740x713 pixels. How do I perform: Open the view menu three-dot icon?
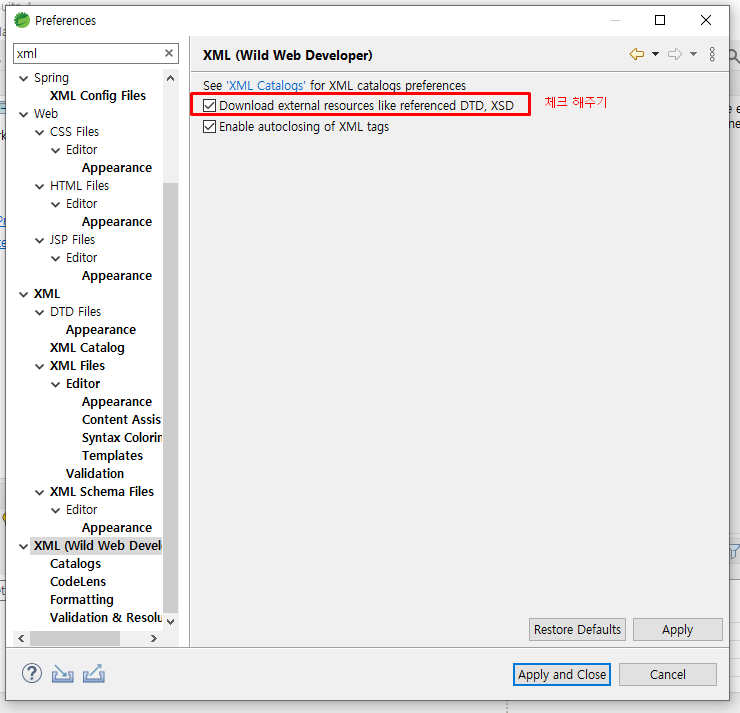[712, 54]
